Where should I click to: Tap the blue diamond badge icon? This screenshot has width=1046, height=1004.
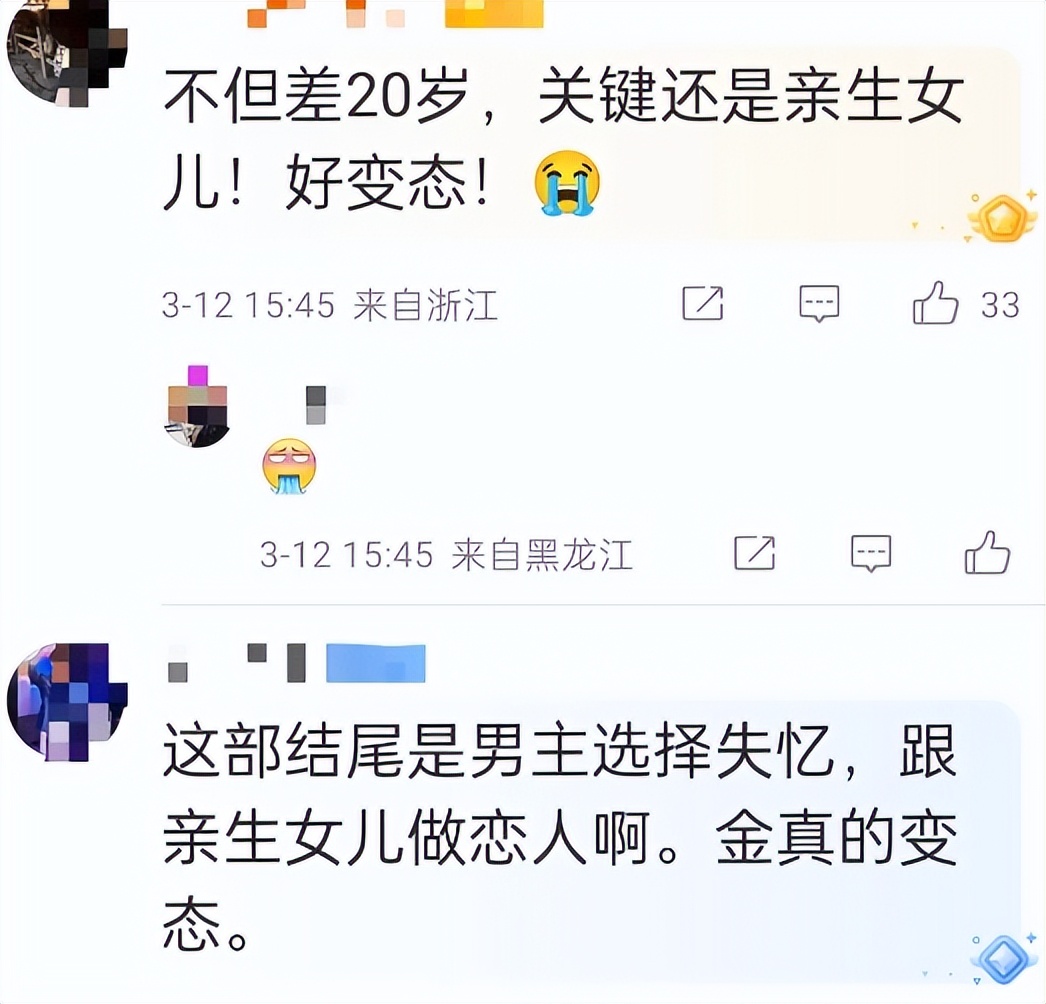tap(1003, 958)
